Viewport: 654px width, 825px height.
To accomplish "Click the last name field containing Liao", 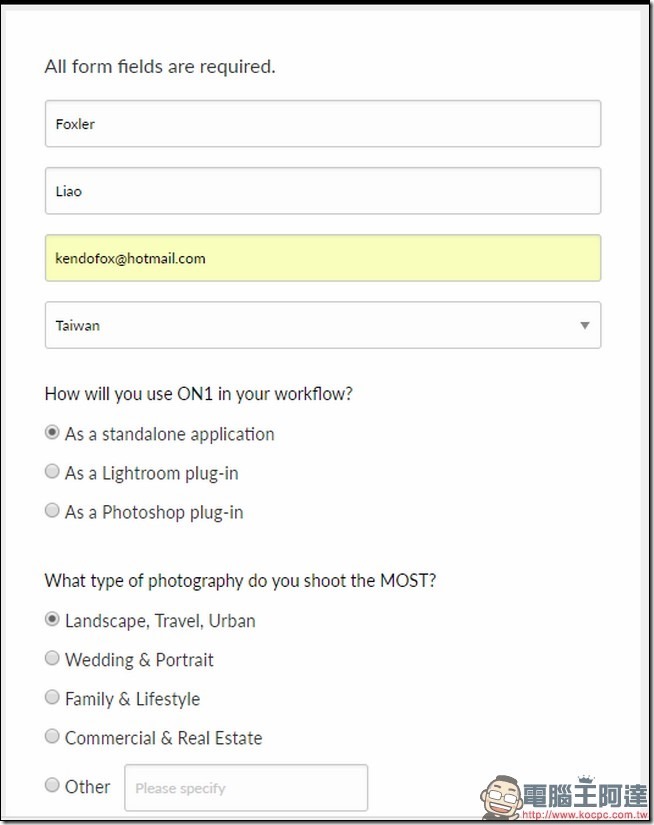I will (323, 190).
